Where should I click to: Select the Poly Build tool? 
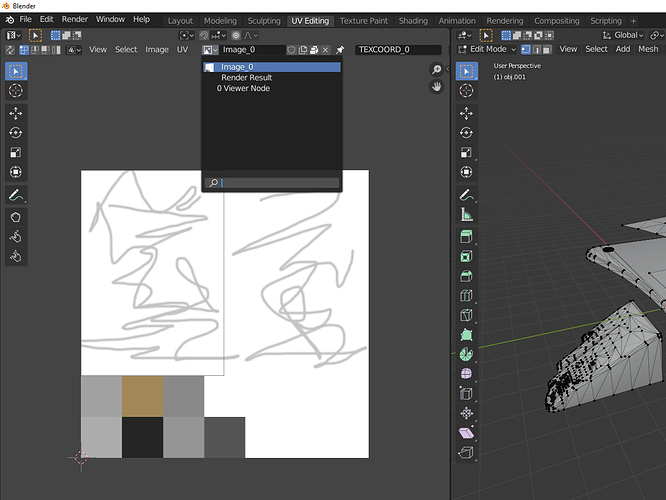point(466,335)
